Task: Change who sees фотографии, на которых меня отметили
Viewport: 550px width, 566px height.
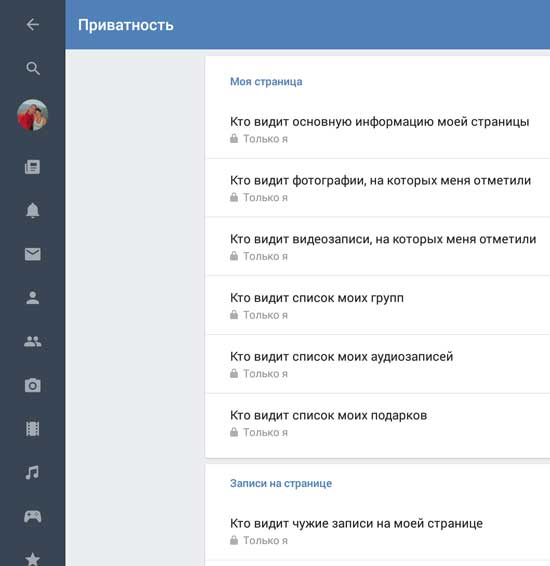Action: pos(377,188)
